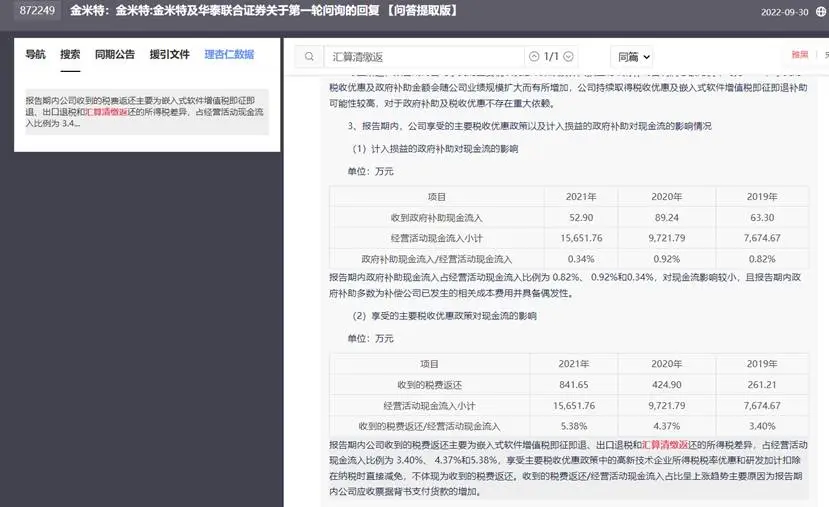Open the 同篇 scope dropdown

pos(632,57)
